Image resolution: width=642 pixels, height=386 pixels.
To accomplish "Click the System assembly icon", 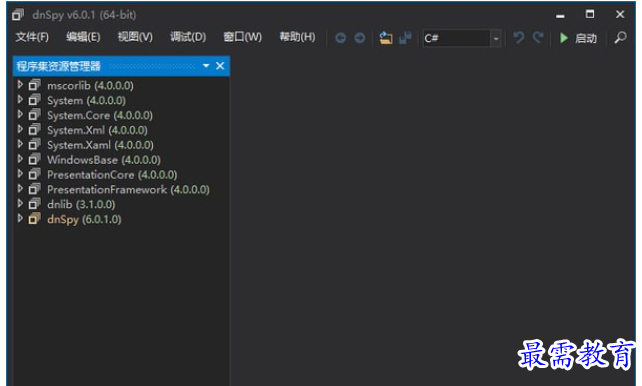I will (34, 100).
